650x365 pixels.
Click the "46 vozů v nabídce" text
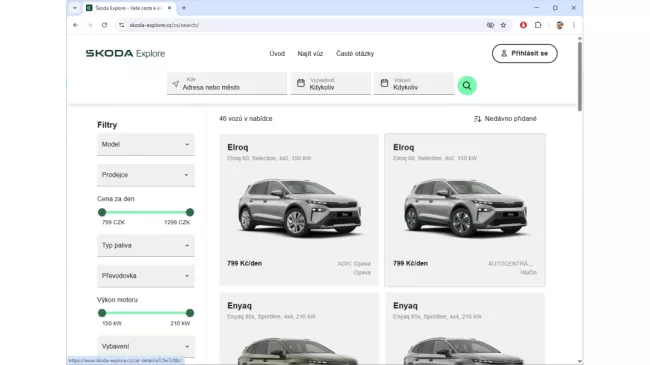click(x=246, y=119)
